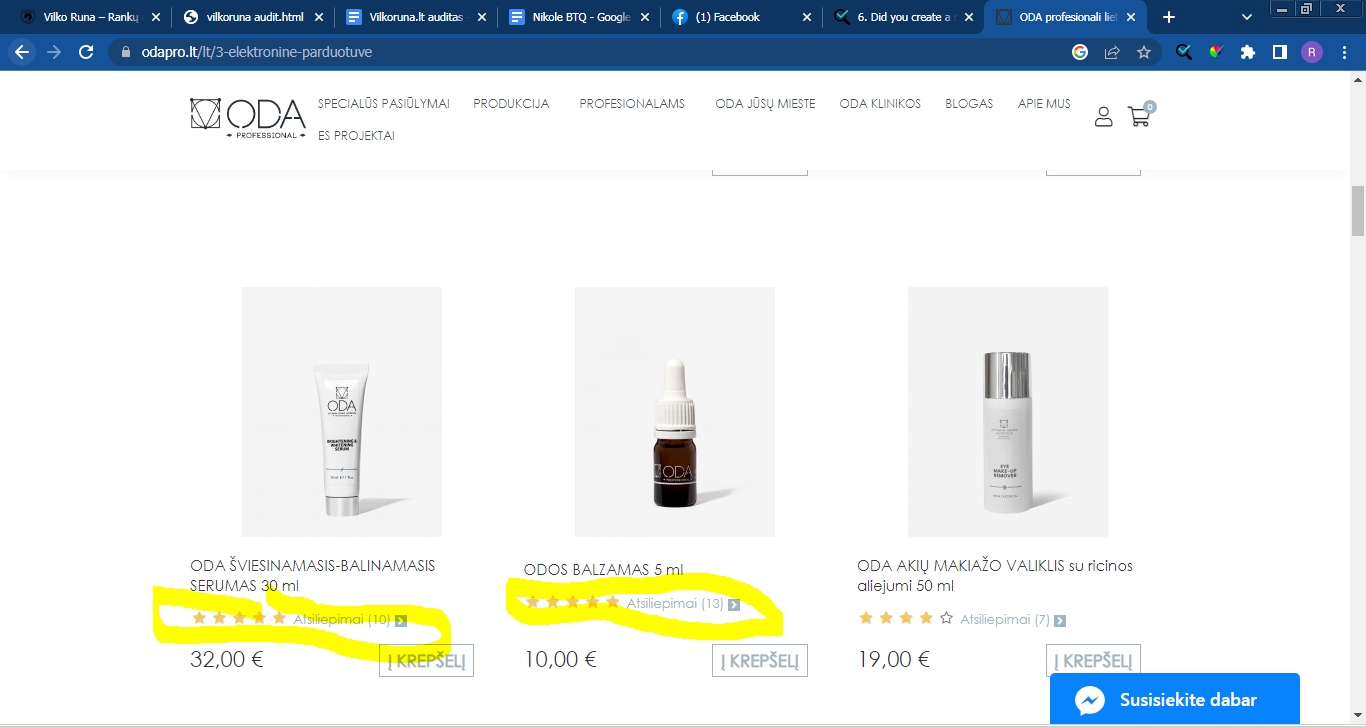The image size is (1366, 728).
Task: Click the star rating of eye makeup remover
Action: [x=906, y=619]
